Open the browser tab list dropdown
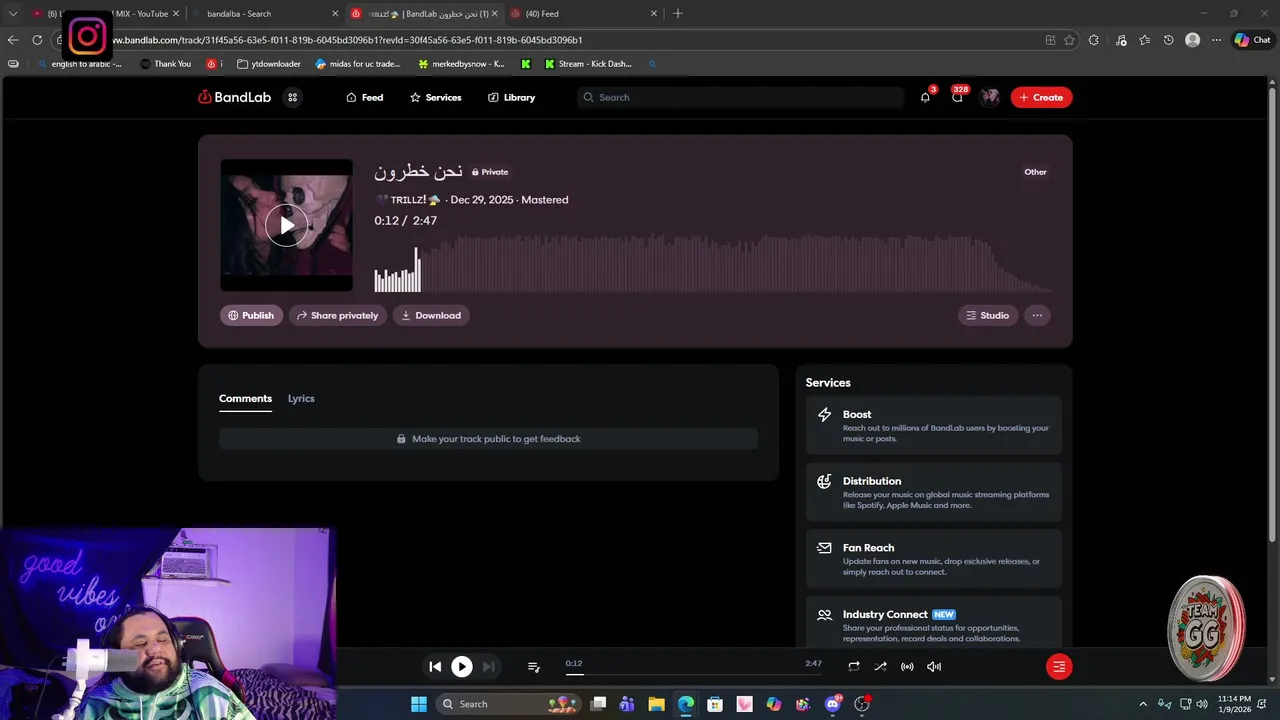 point(13,14)
